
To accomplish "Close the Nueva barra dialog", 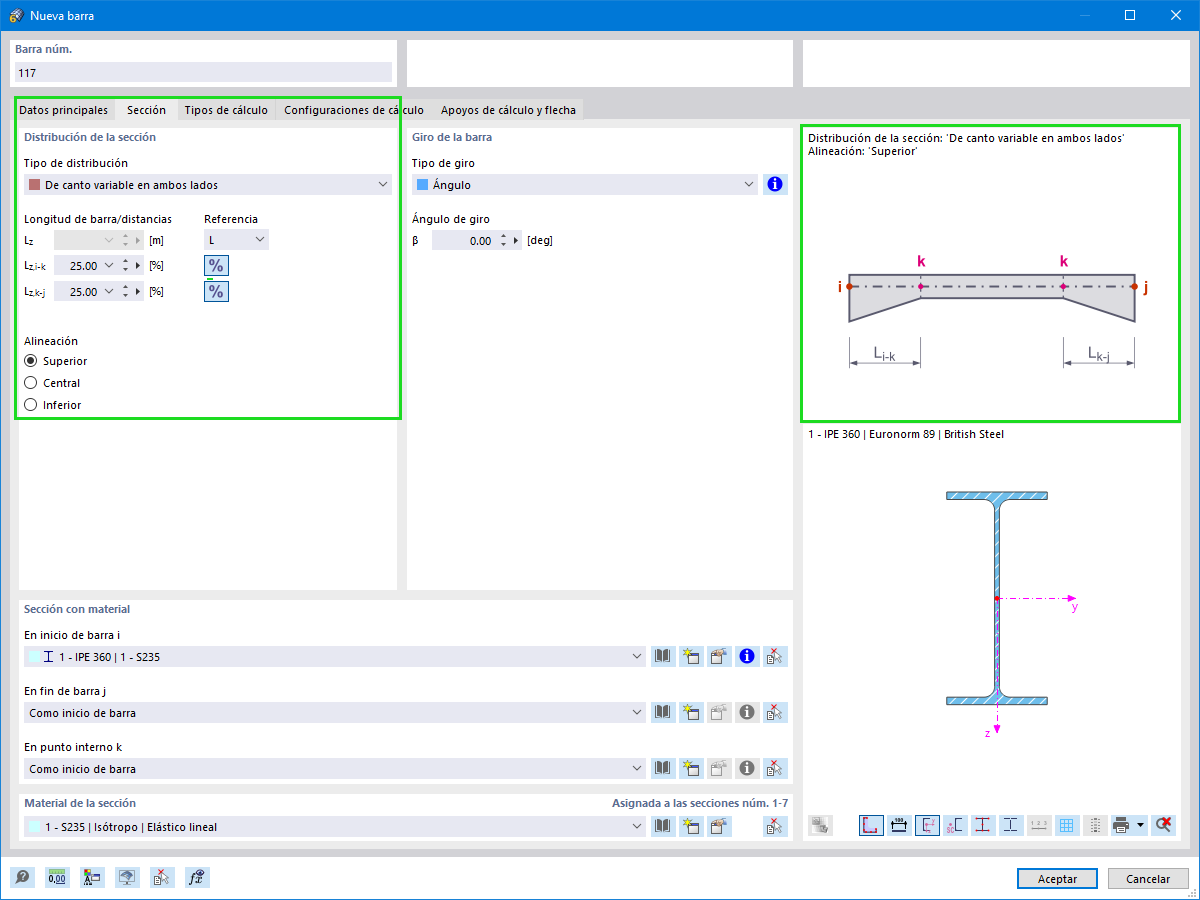I will click(x=1176, y=15).
